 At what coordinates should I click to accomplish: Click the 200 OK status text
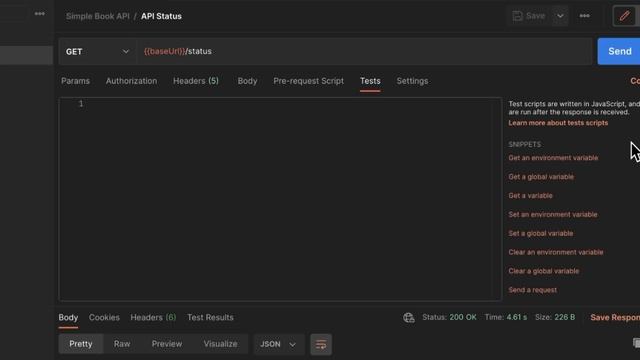463,317
